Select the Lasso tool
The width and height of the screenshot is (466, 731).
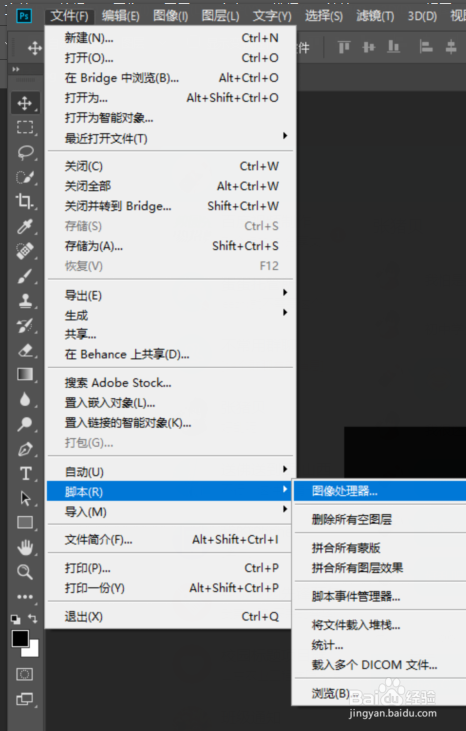coord(25,152)
